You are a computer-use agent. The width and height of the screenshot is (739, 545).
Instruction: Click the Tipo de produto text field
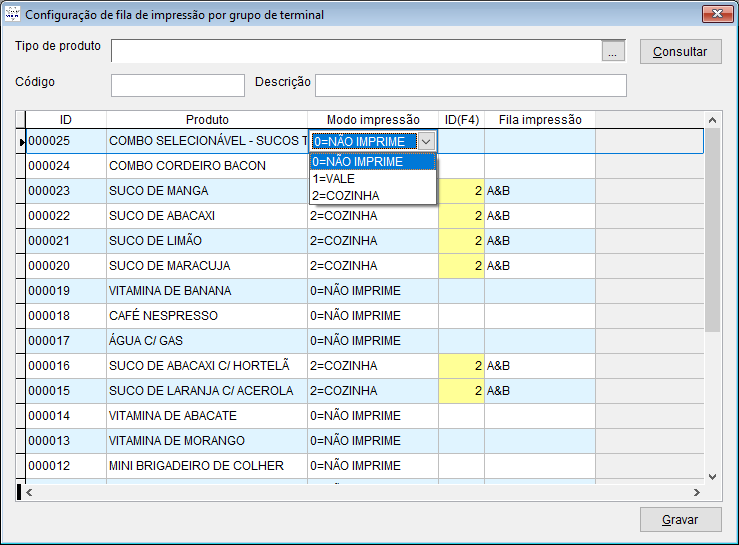point(356,52)
